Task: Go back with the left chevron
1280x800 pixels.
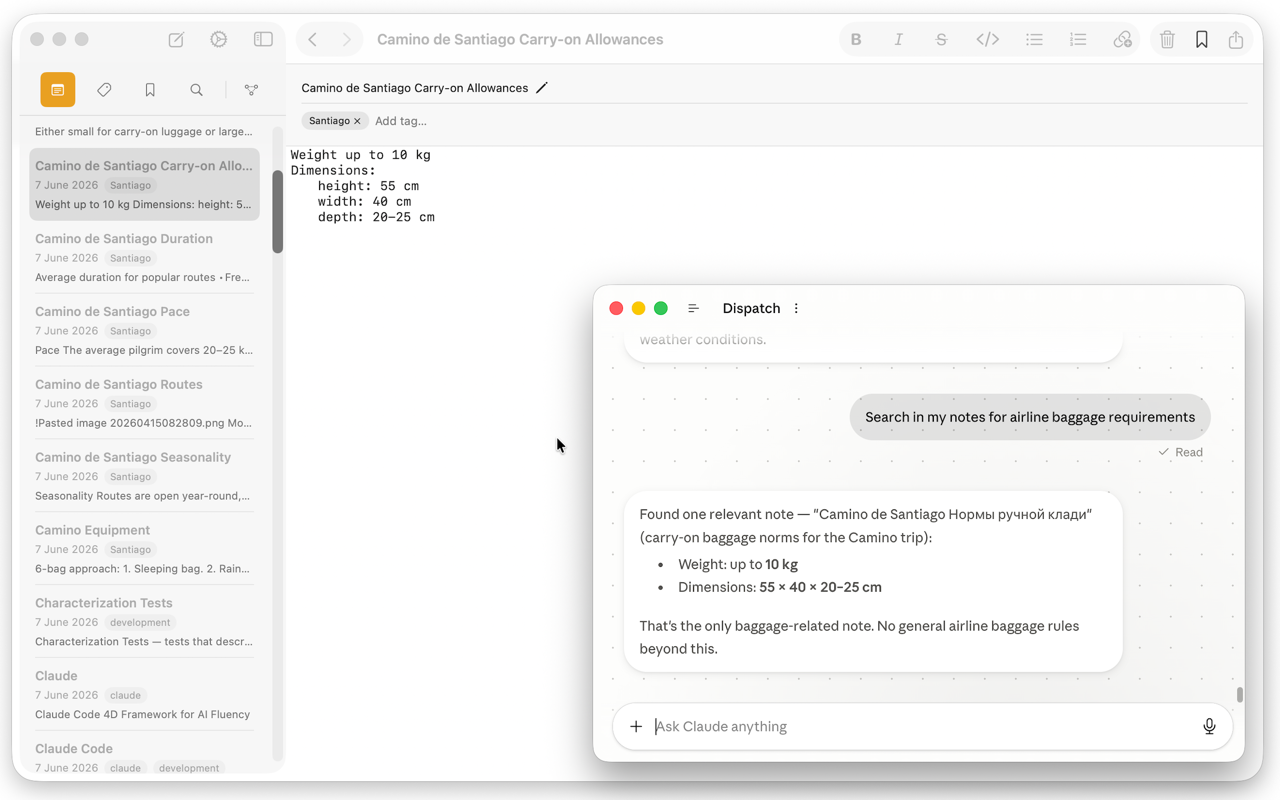Action: pyautogui.click(x=313, y=40)
